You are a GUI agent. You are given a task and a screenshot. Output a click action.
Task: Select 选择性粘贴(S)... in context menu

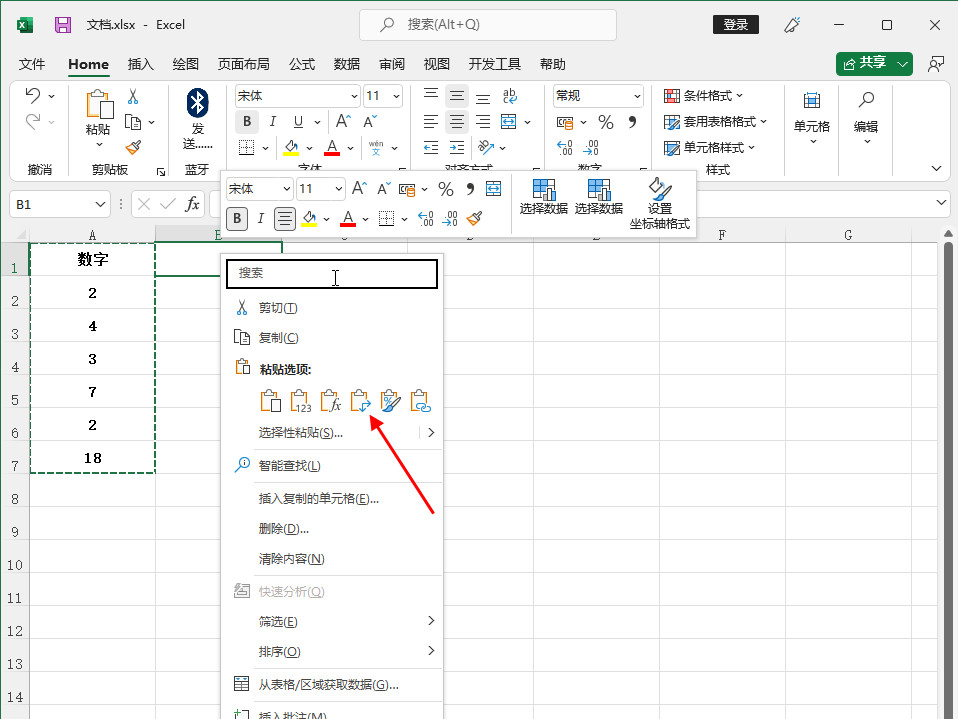click(x=331, y=432)
